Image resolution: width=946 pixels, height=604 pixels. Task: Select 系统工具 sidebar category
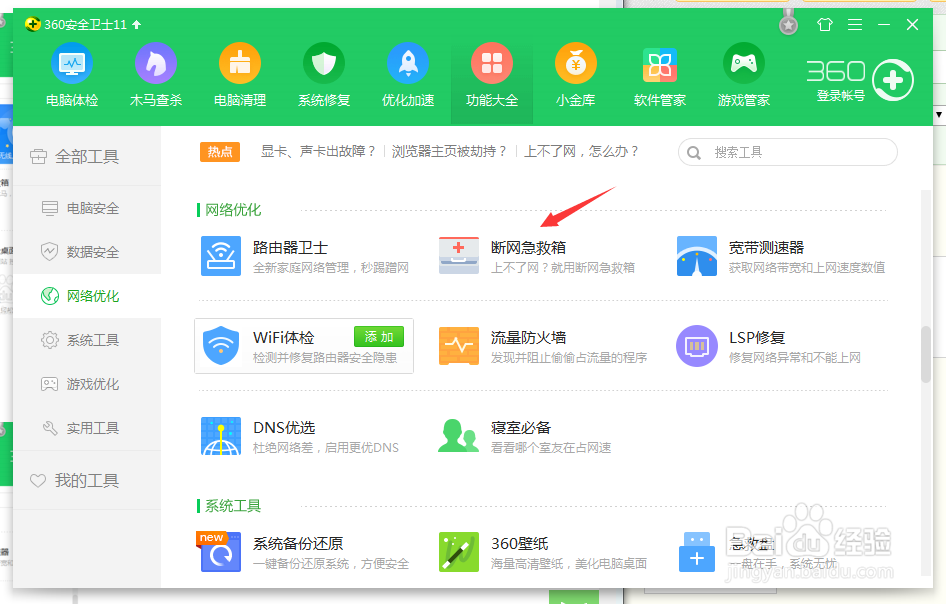pos(87,340)
